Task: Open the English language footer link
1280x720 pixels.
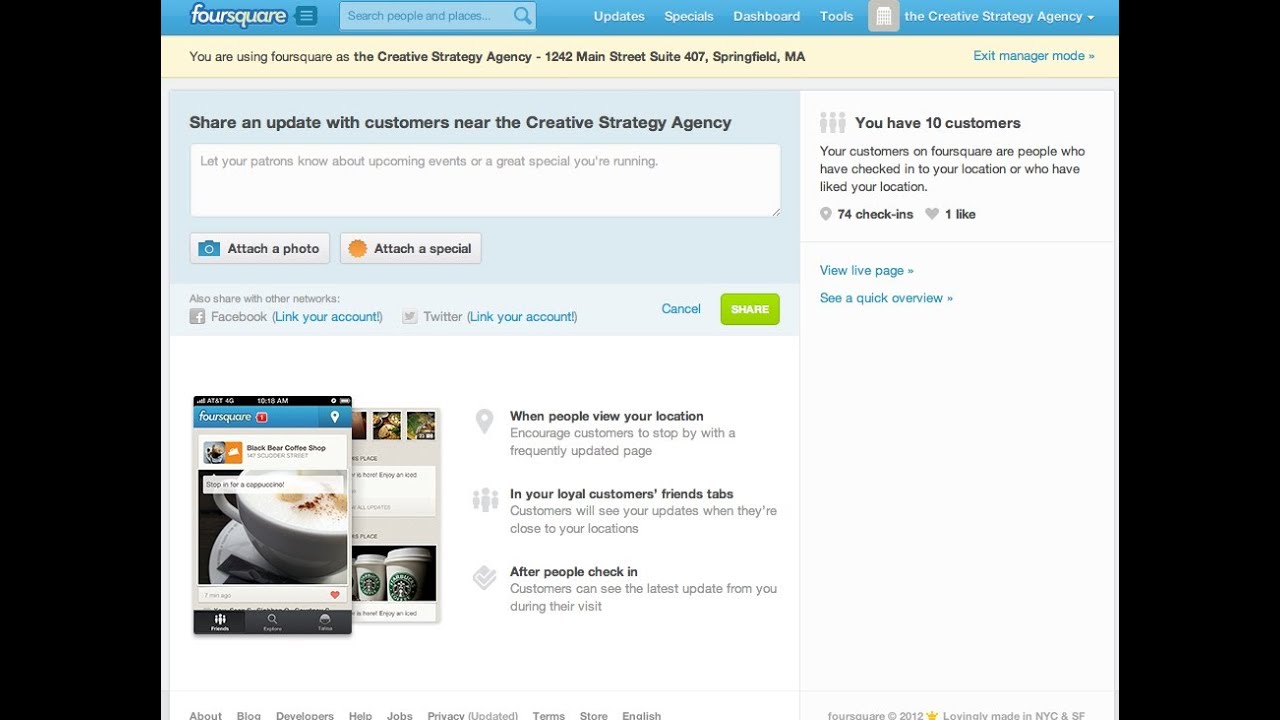Action: tap(642, 715)
